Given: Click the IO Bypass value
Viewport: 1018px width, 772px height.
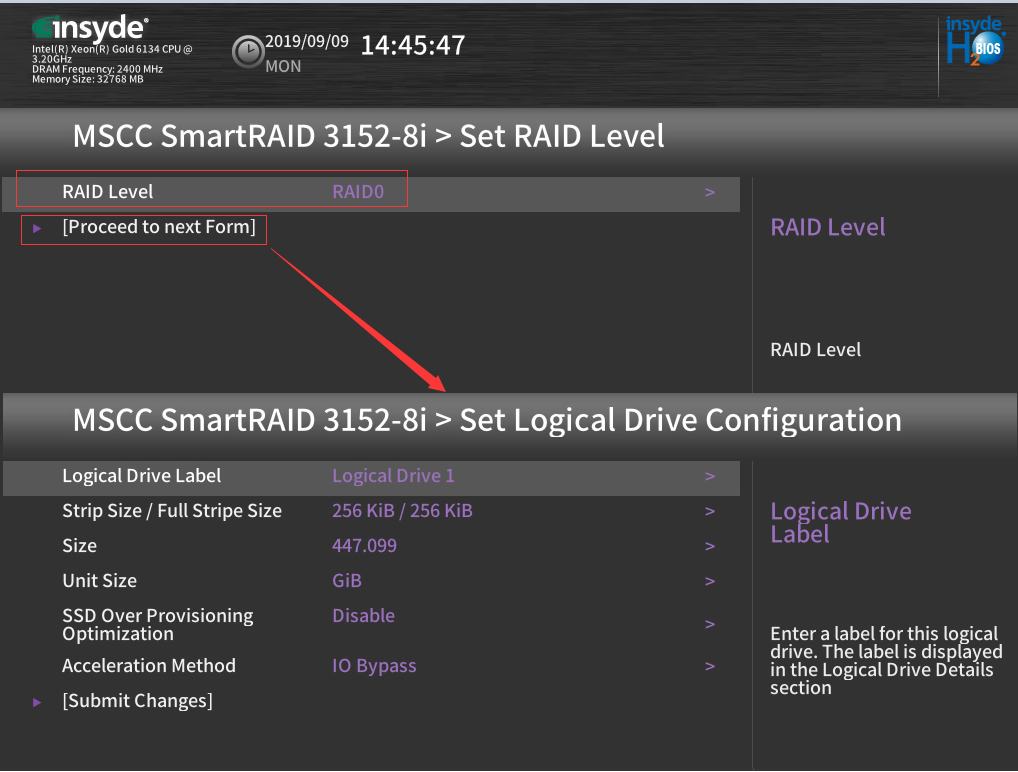Looking at the screenshot, I should tap(374, 667).
